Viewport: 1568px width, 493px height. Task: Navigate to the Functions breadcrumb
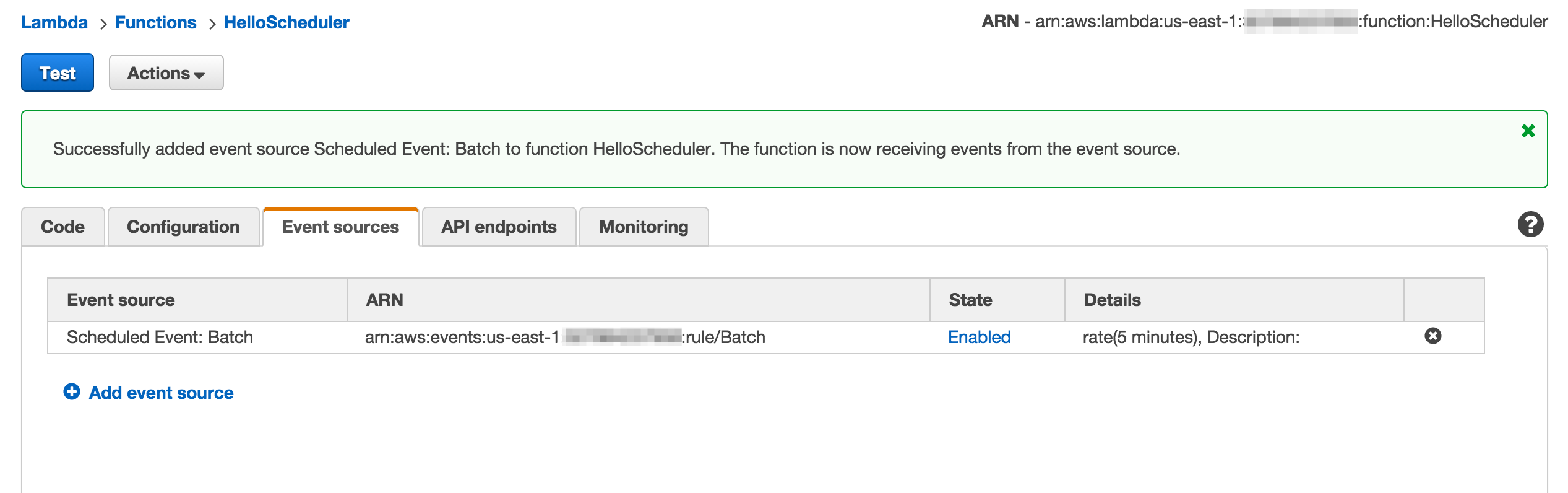(x=156, y=22)
